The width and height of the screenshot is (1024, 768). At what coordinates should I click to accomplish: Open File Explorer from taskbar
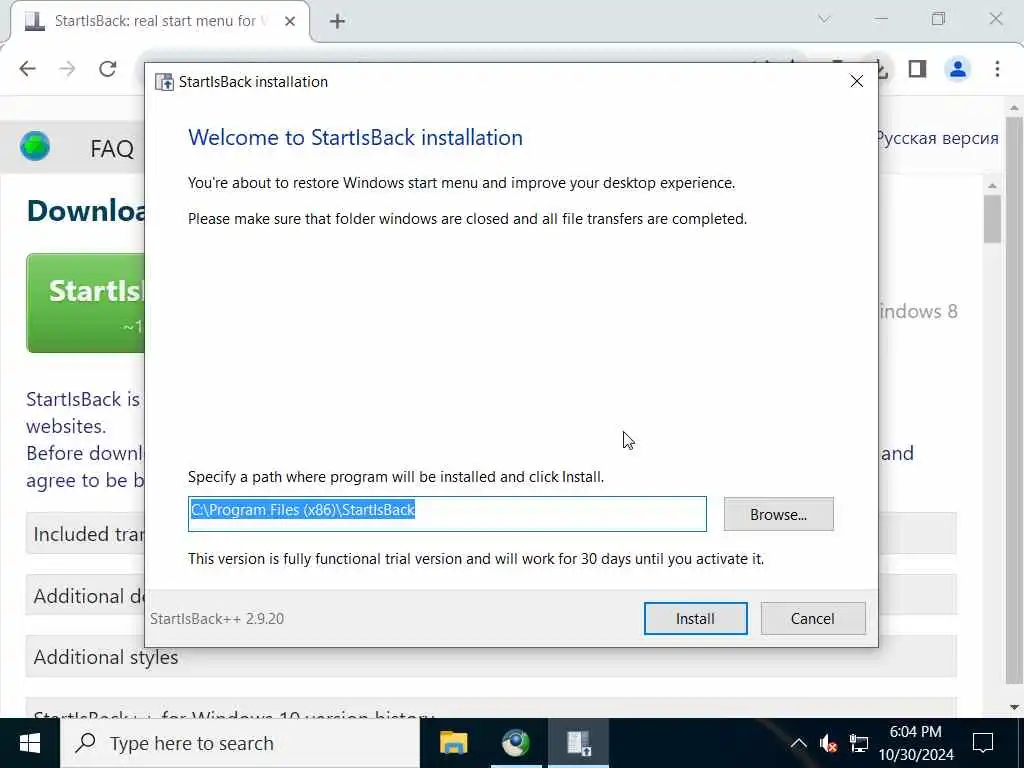(x=453, y=743)
